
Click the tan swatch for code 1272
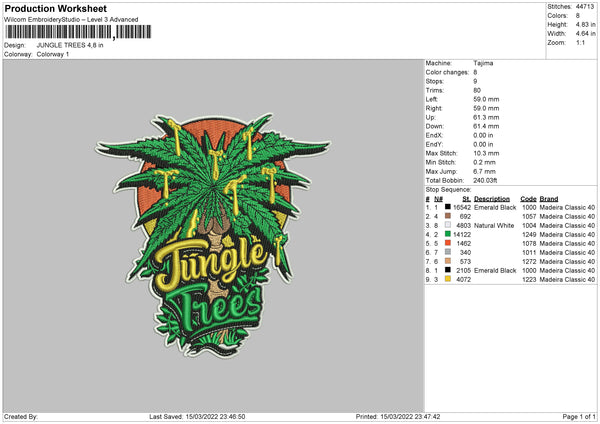tap(447, 261)
